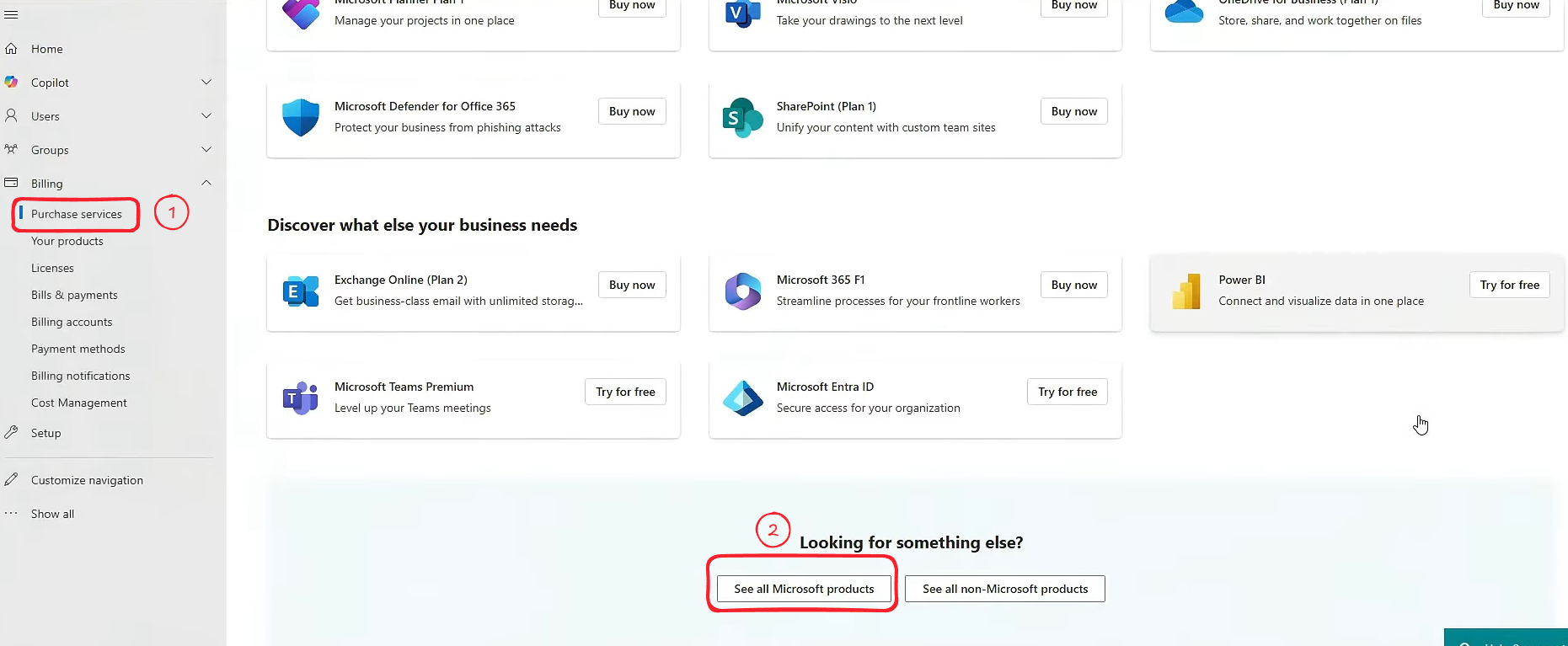The image size is (1568, 646).
Task: Click the SharePoint product icon
Action: pyautogui.click(x=742, y=118)
